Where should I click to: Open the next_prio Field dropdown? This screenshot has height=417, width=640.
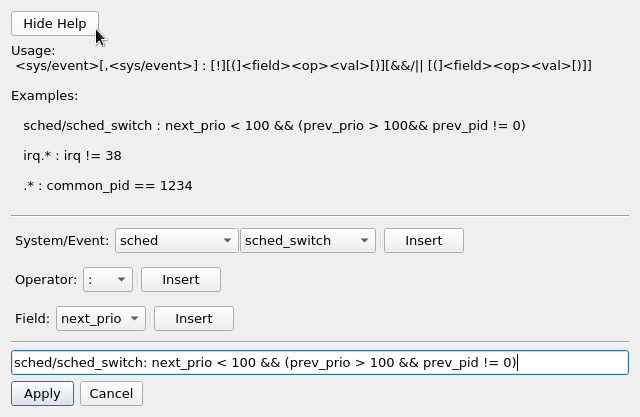(101, 319)
